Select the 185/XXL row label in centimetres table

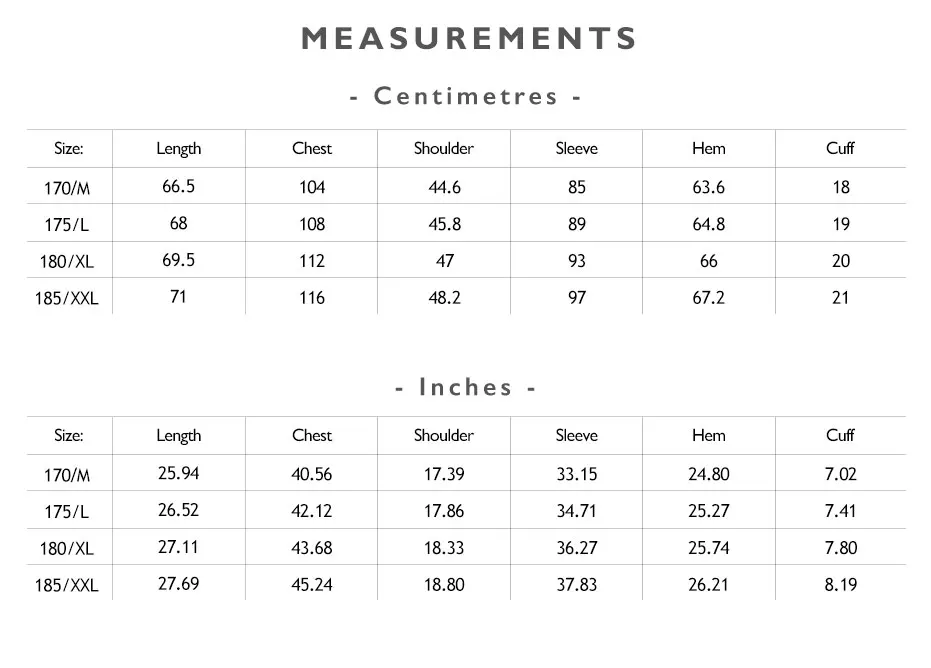(66, 298)
